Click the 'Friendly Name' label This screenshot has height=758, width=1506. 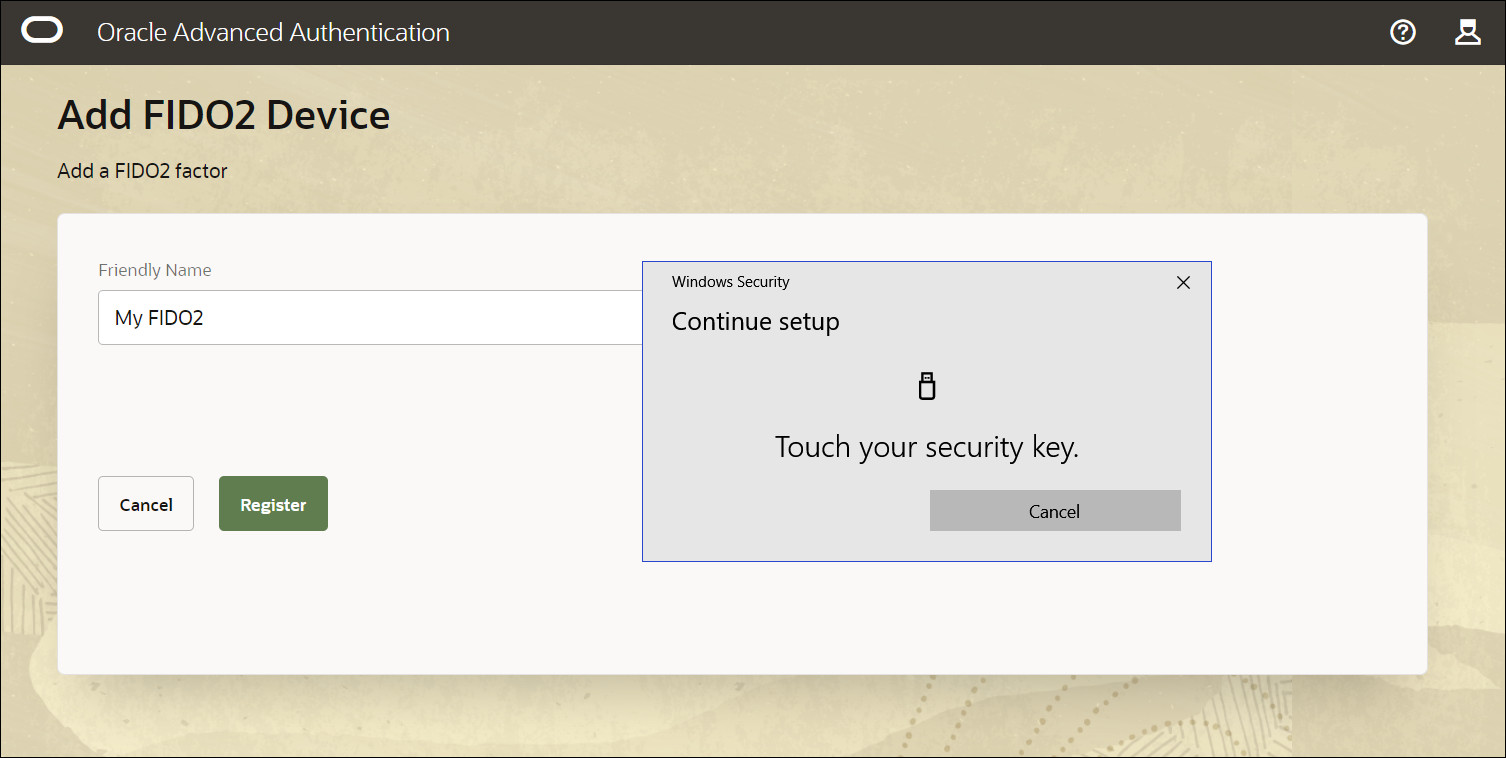pyautogui.click(x=155, y=270)
